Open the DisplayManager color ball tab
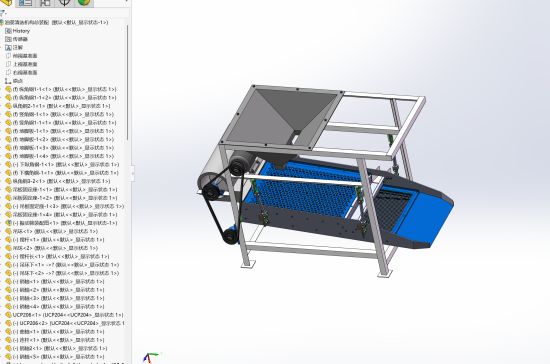This screenshot has height=364, width=550. 83,2
